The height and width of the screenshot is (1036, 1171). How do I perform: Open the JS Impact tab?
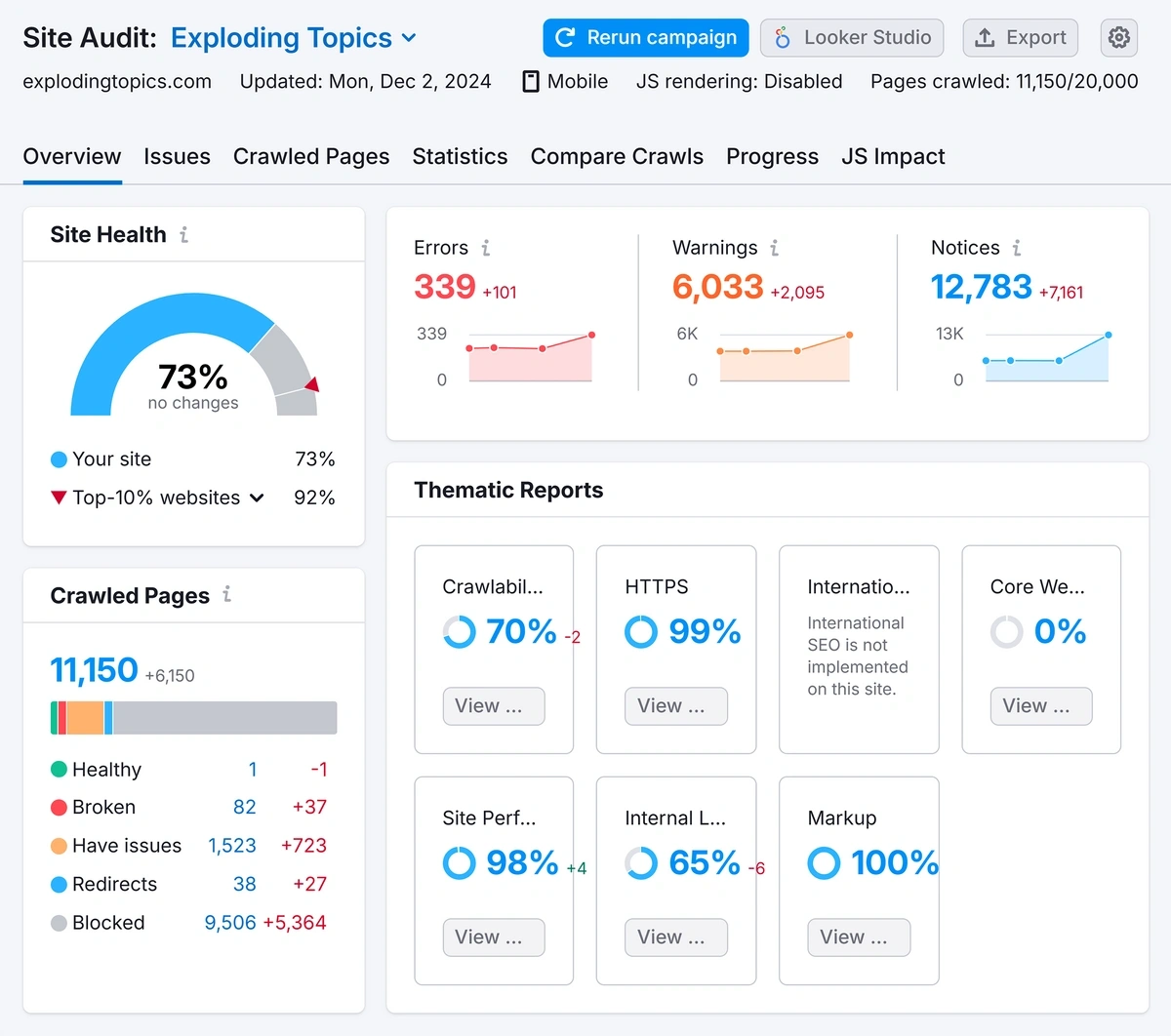(x=893, y=157)
